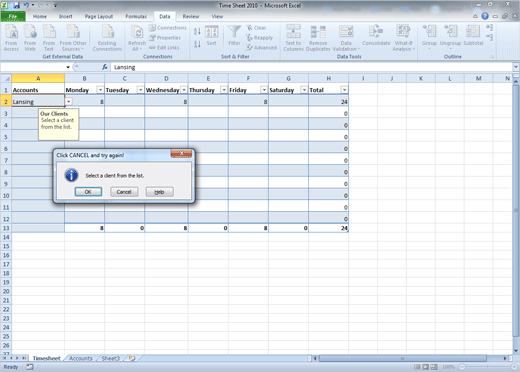Click Cancel in the dialog
Image resolution: width=520 pixels, height=372 pixels.
[x=124, y=192]
